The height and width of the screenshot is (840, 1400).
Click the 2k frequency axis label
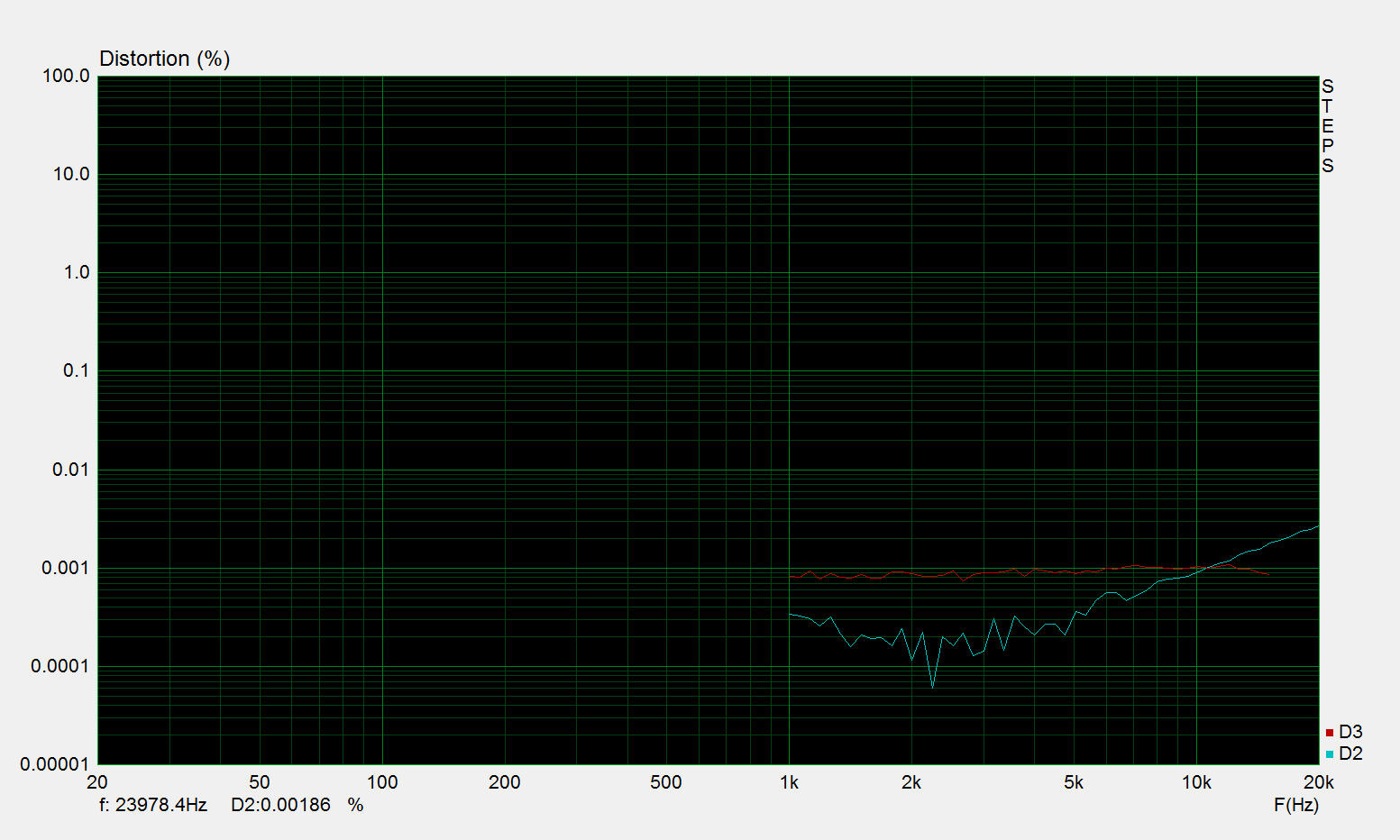911,782
